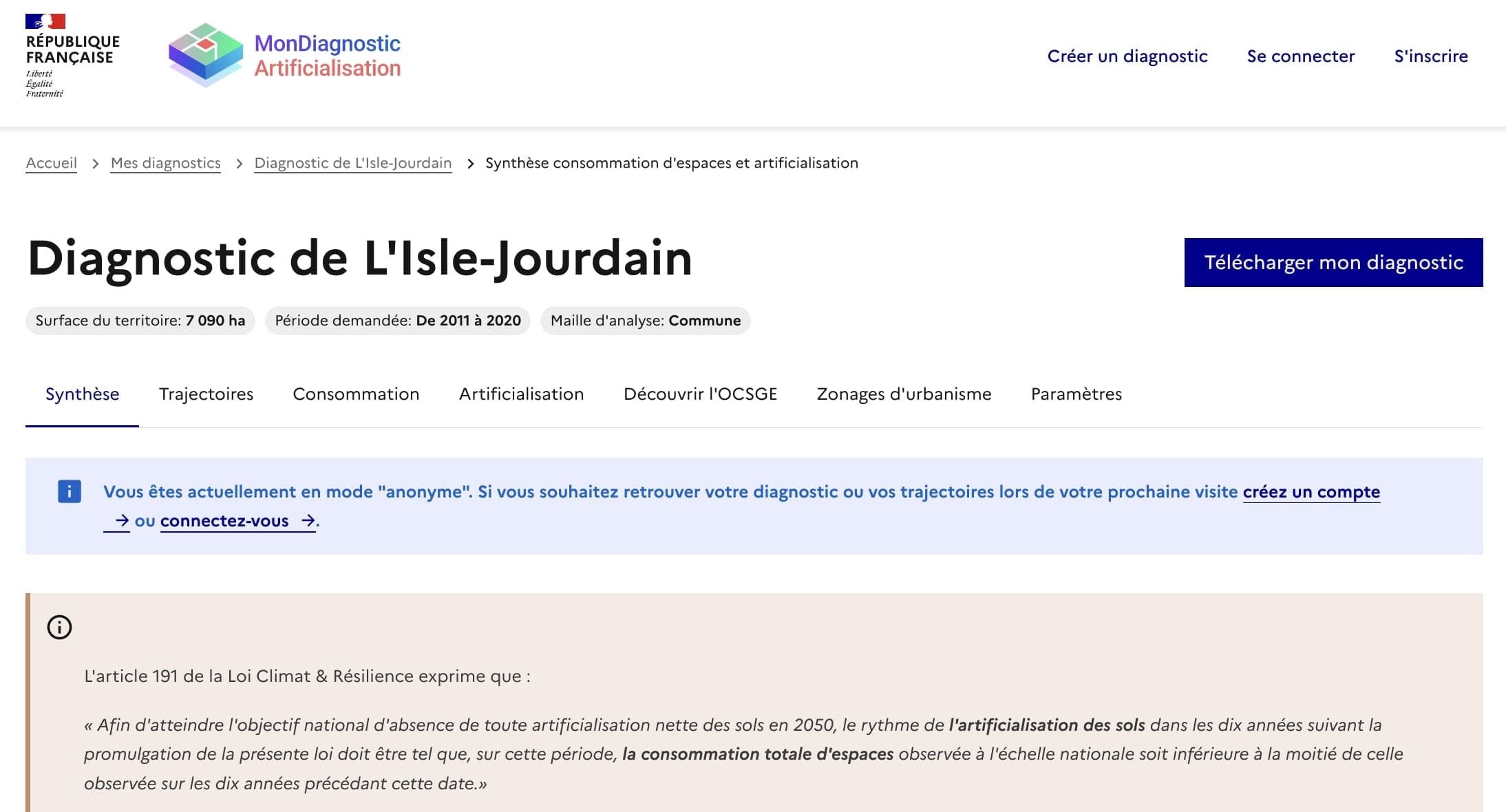This screenshot has width=1506, height=812.
Task: Switch to the Consommation tab
Action: click(356, 394)
